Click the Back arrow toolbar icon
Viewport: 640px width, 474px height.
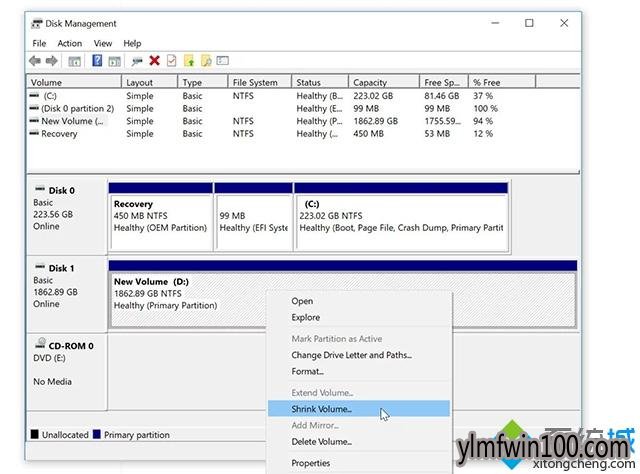pos(35,61)
